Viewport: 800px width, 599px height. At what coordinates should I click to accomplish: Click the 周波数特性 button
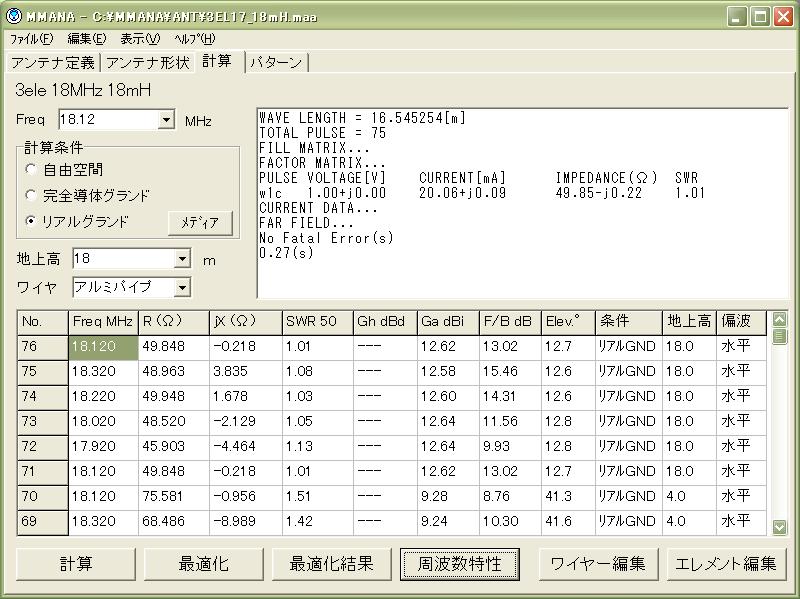click(x=460, y=564)
